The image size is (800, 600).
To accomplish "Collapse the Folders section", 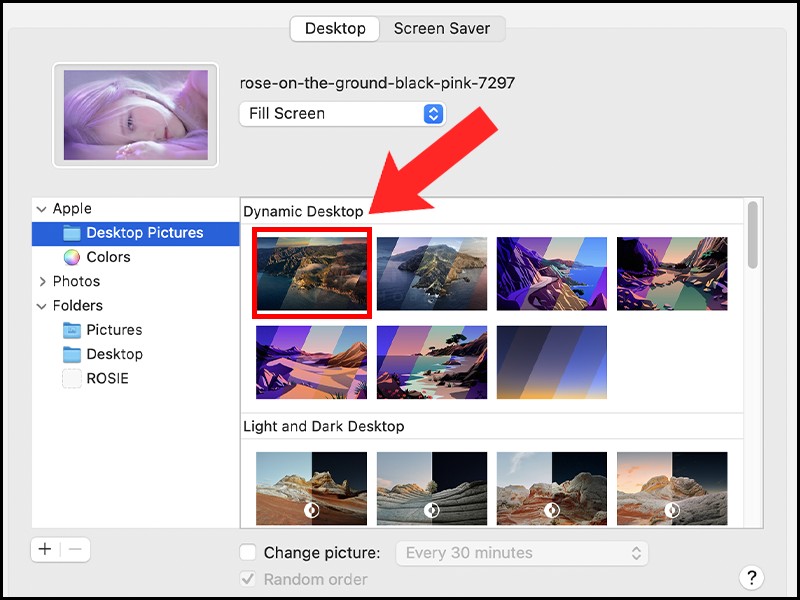I will (41, 306).
